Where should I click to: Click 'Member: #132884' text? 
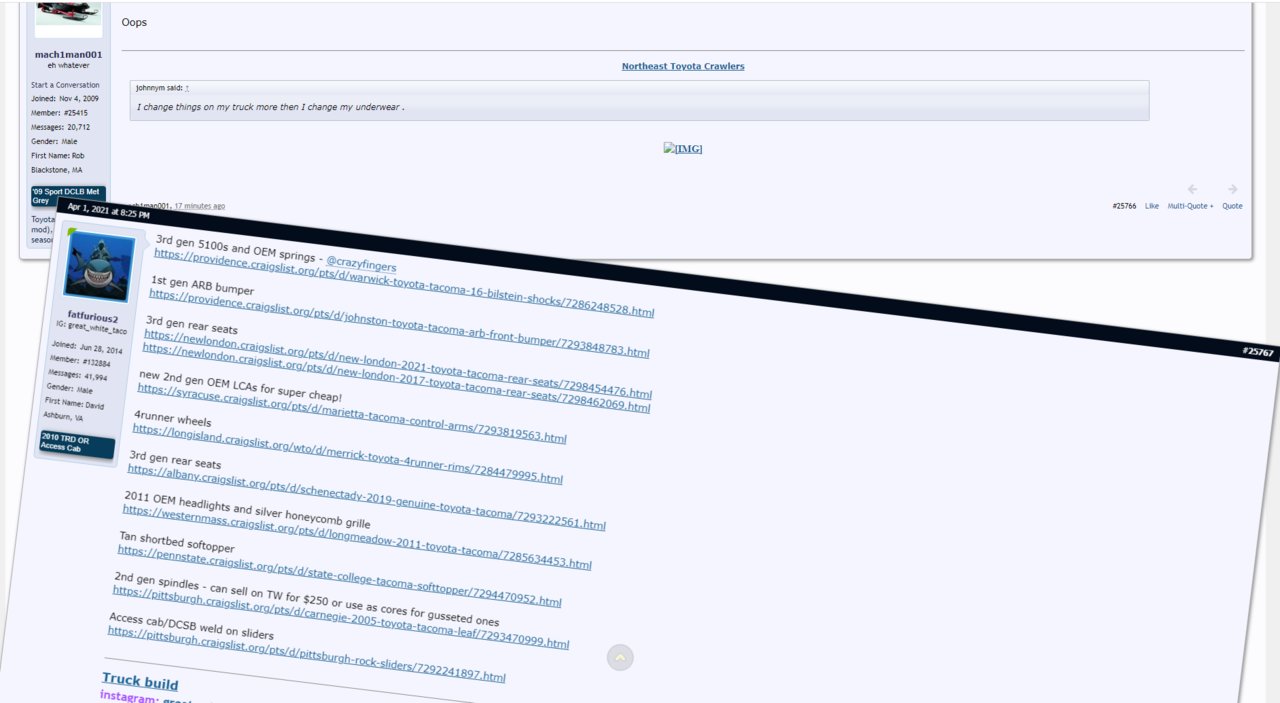click(x=81, y=360)
